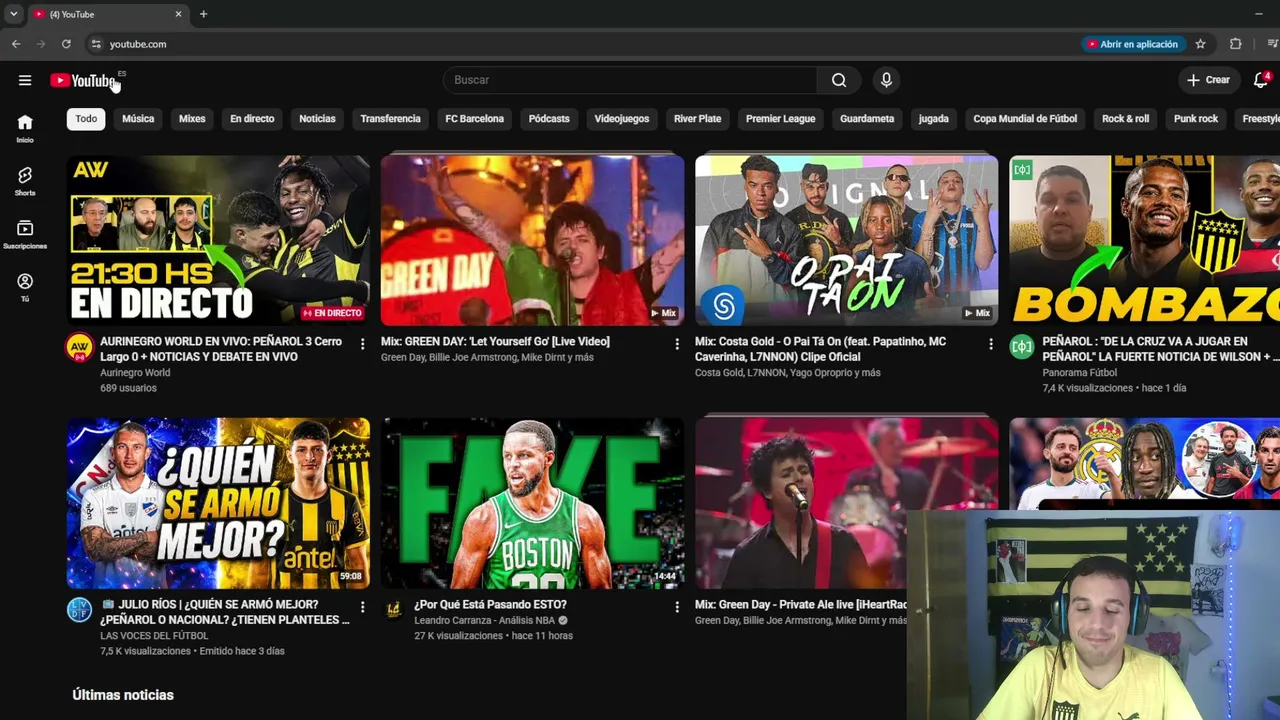Filter the feed by Música
The height and width of the screenshot is (720, 1280).
[138, 119]
